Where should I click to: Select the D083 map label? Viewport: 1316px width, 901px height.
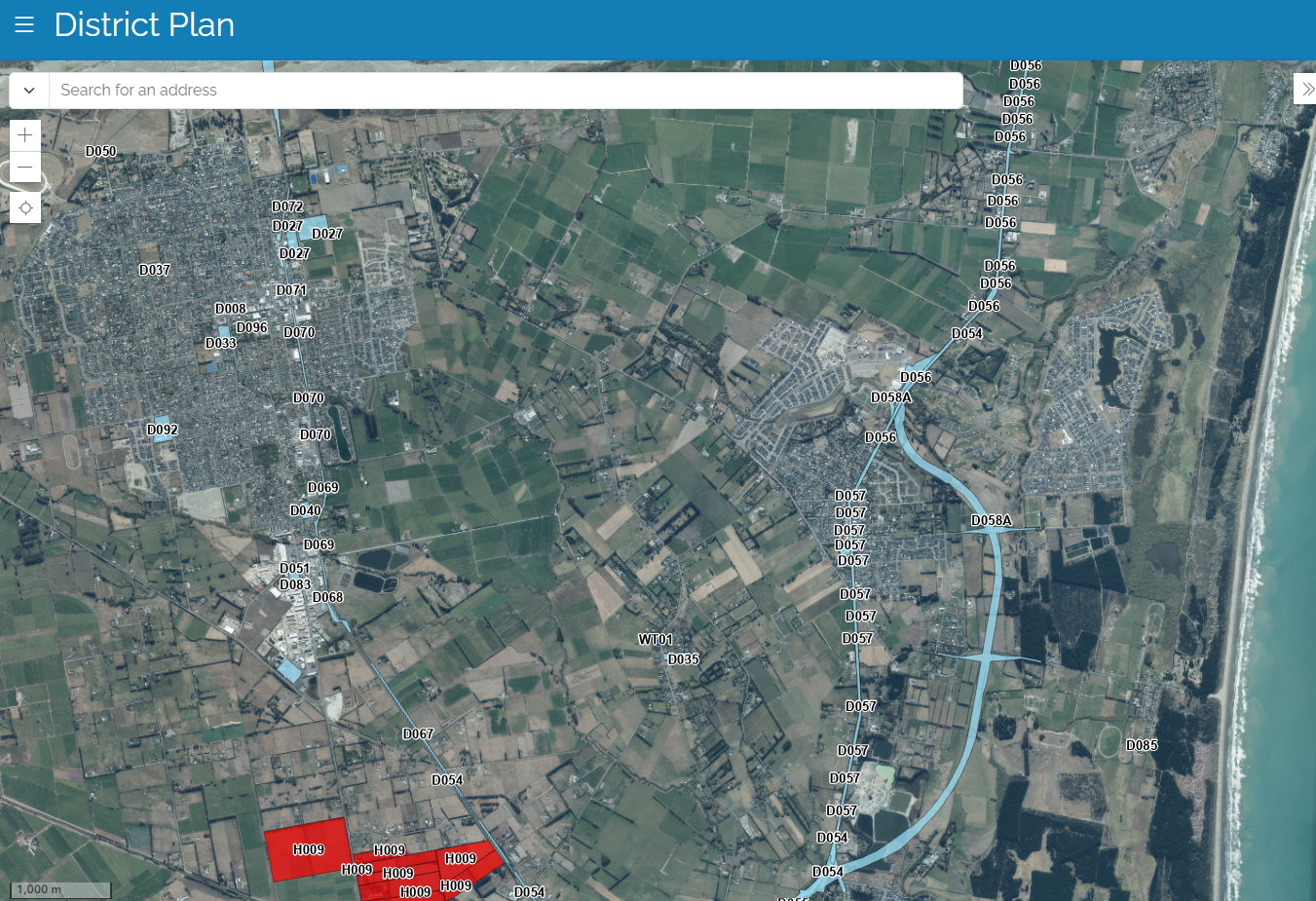pyautogui.click(x=294, y=584)
